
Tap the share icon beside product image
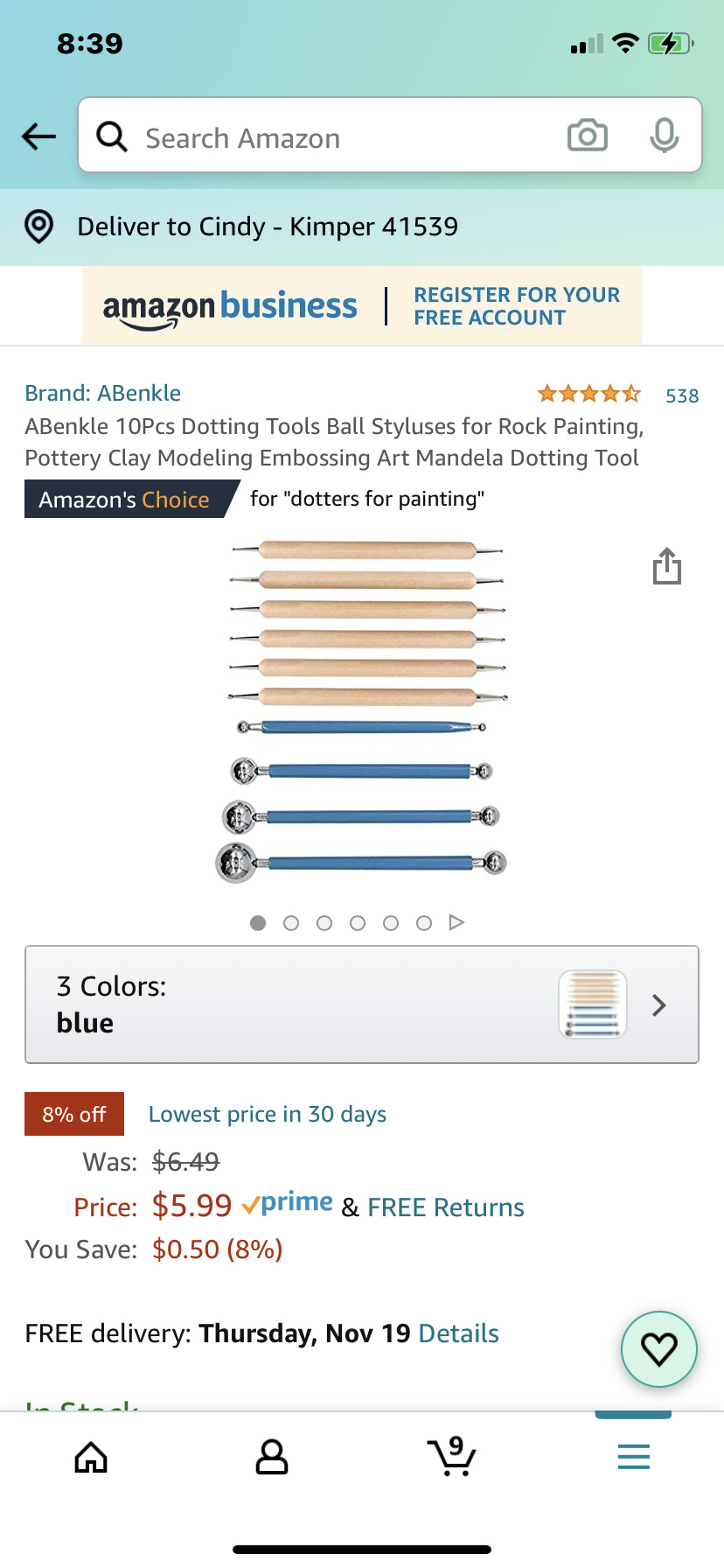click(666, 566)
